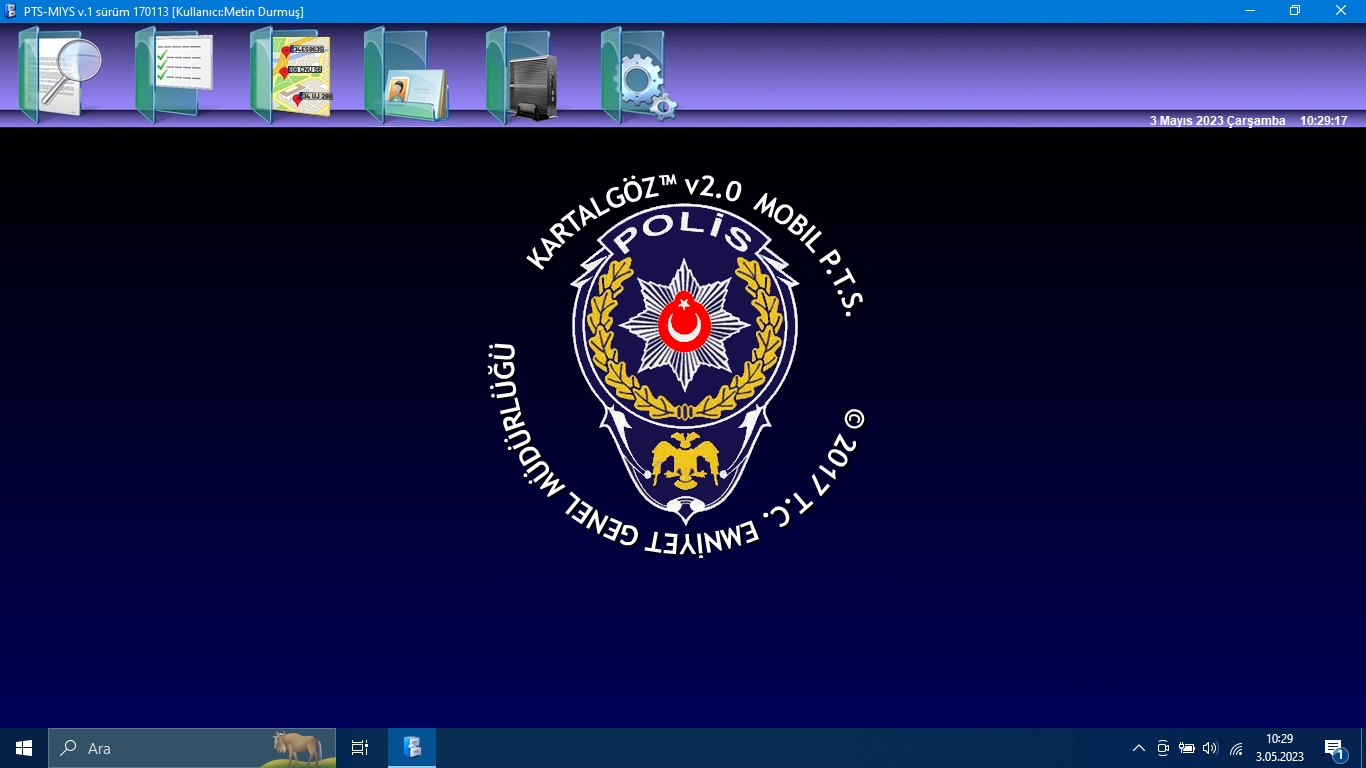
Task: Open the notification center icon
Action: point(1334,748)
